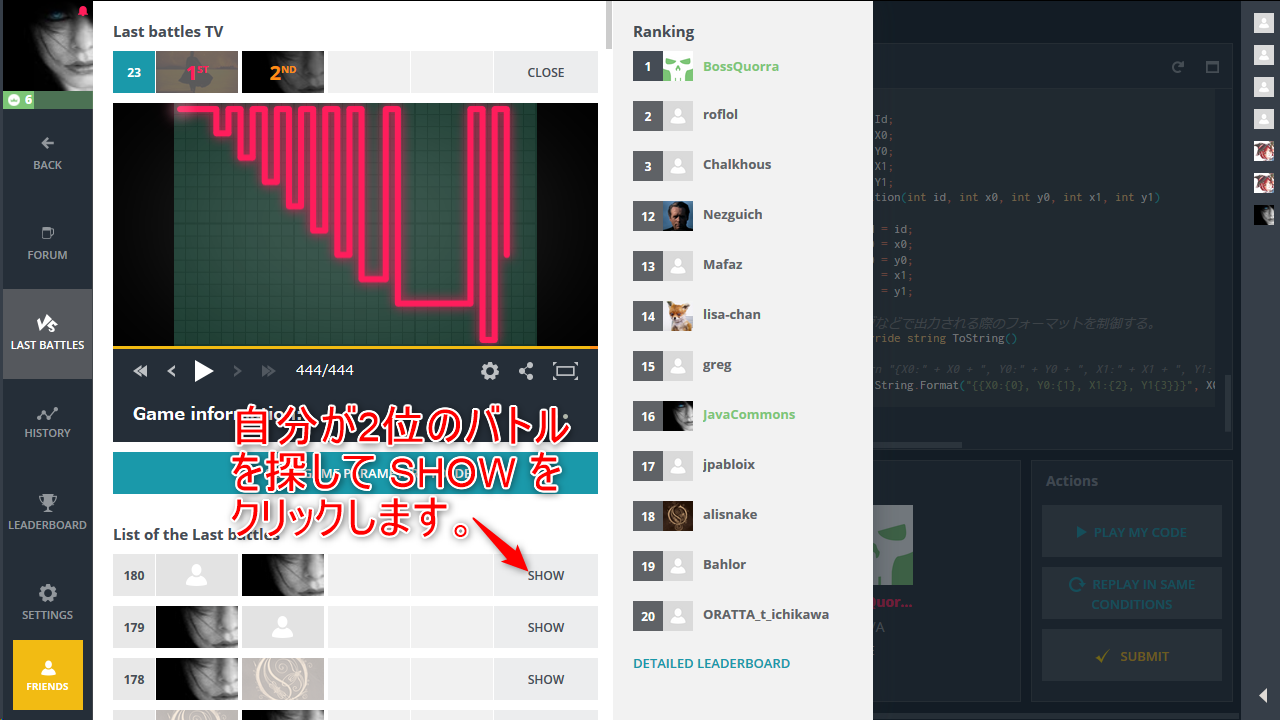
Task: Open alisnake's ranking entry
Action: pyautogui.click(x=730, y=514)
